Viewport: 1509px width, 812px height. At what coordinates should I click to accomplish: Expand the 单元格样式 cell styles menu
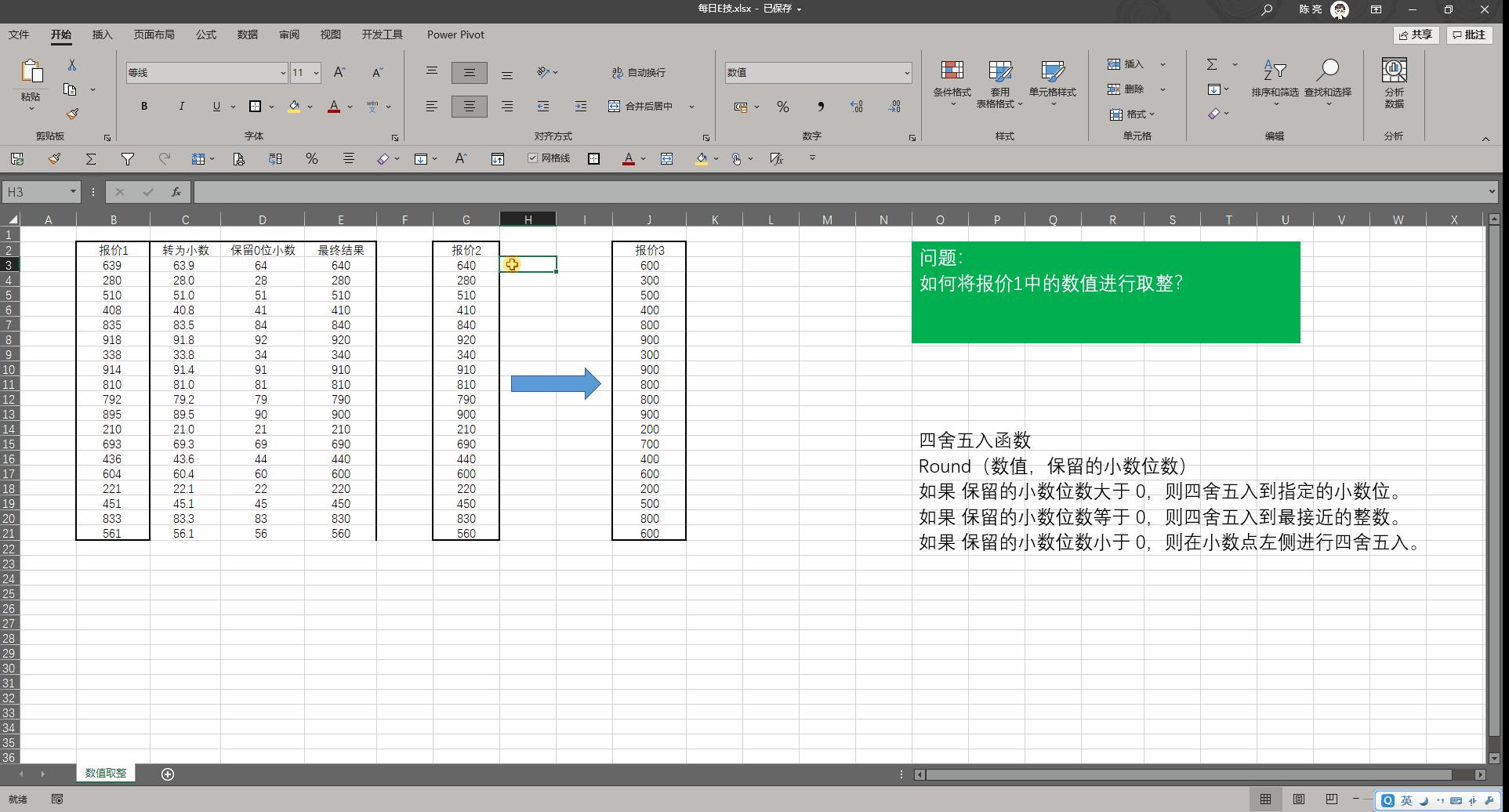[1053, 82]
